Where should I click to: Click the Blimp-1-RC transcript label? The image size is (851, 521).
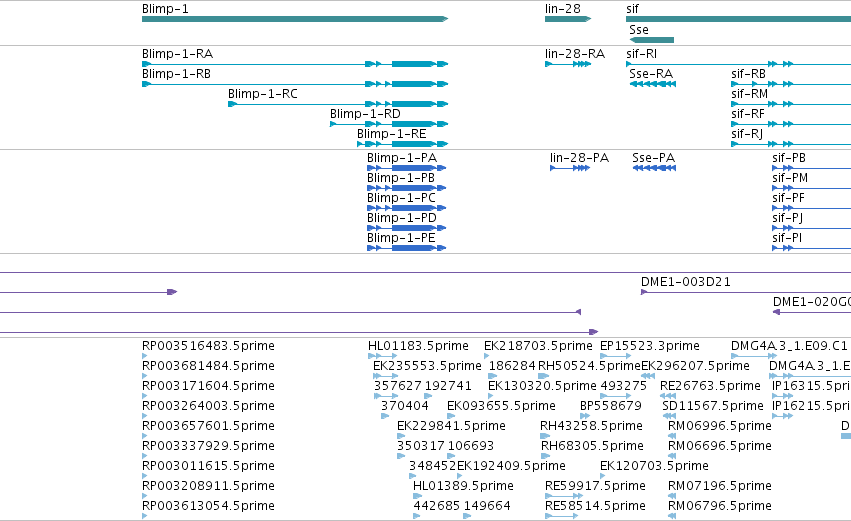[x=263, y=94]
